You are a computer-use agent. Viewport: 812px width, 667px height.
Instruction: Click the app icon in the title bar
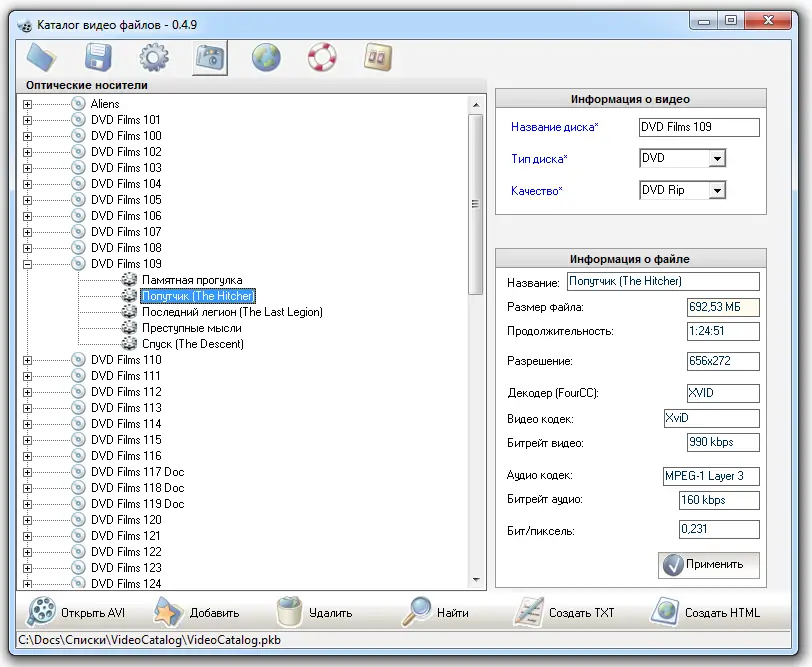[24, 25]
